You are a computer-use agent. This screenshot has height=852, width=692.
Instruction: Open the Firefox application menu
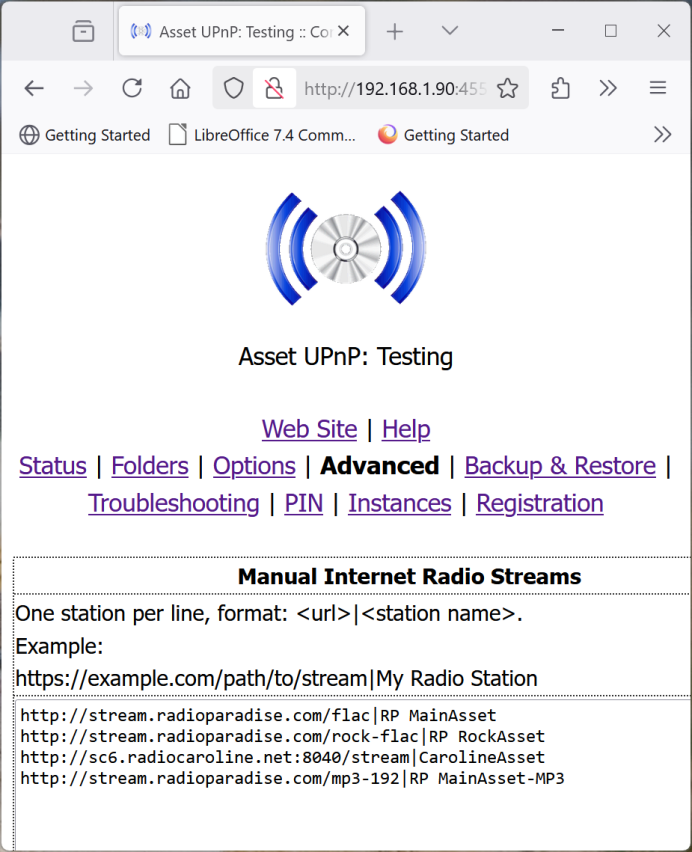[657, 89]
